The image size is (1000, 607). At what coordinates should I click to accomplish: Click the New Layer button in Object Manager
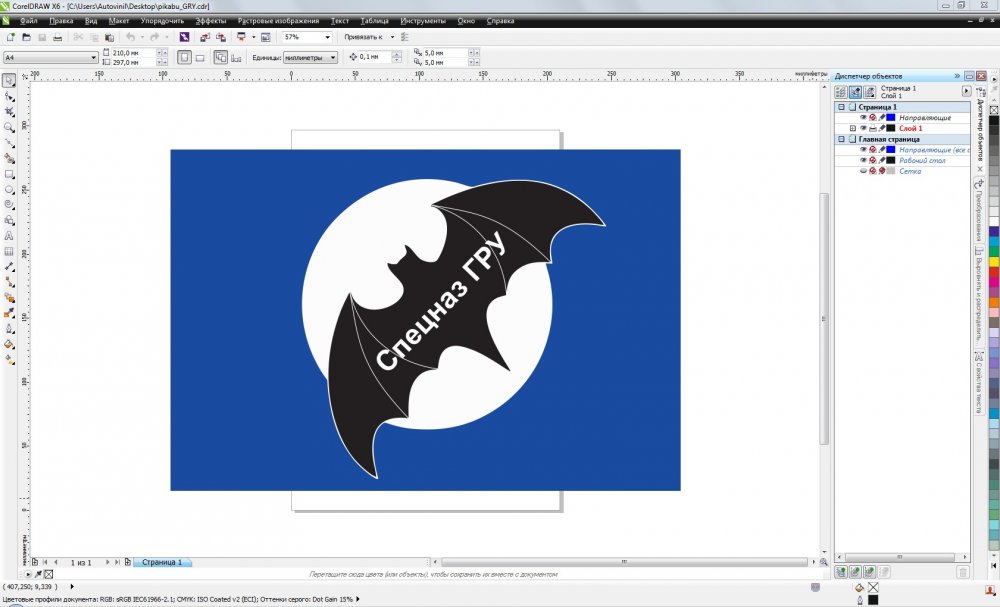(841, 571)
